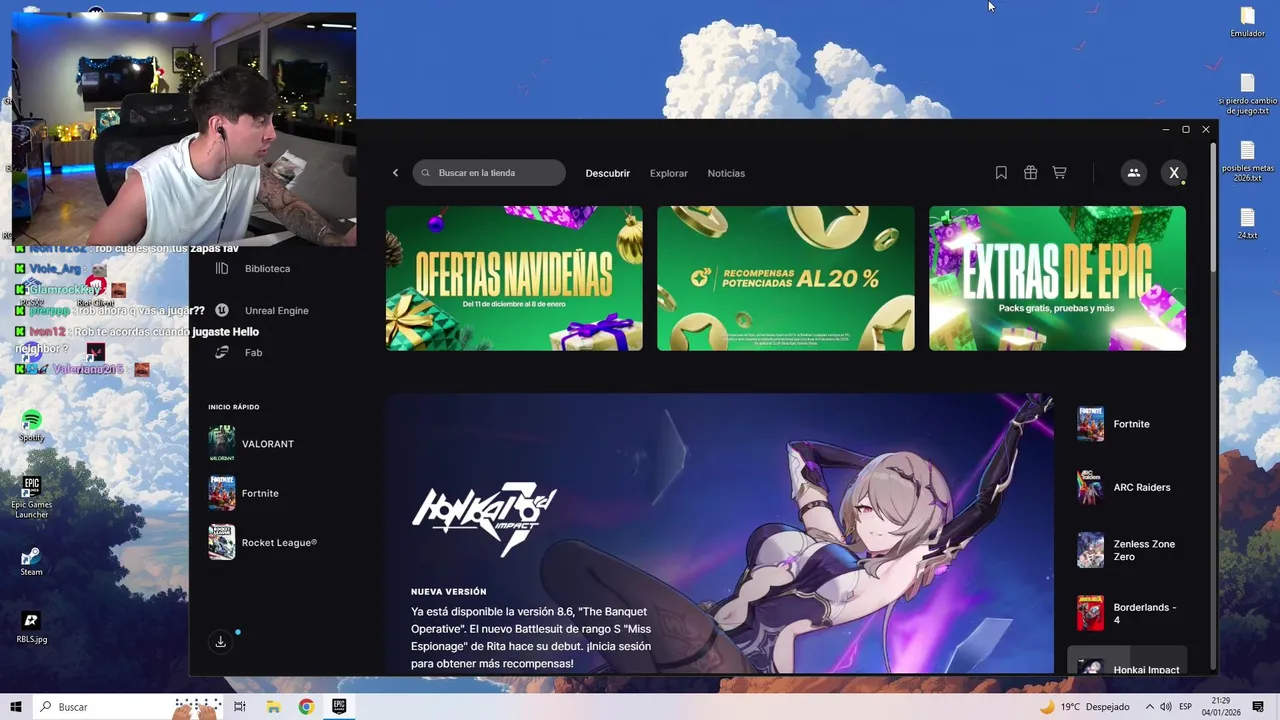The image size is (1280, 720).
Task: Open the Spotify desktop shortcut
Action: click(x=31, y=424)
